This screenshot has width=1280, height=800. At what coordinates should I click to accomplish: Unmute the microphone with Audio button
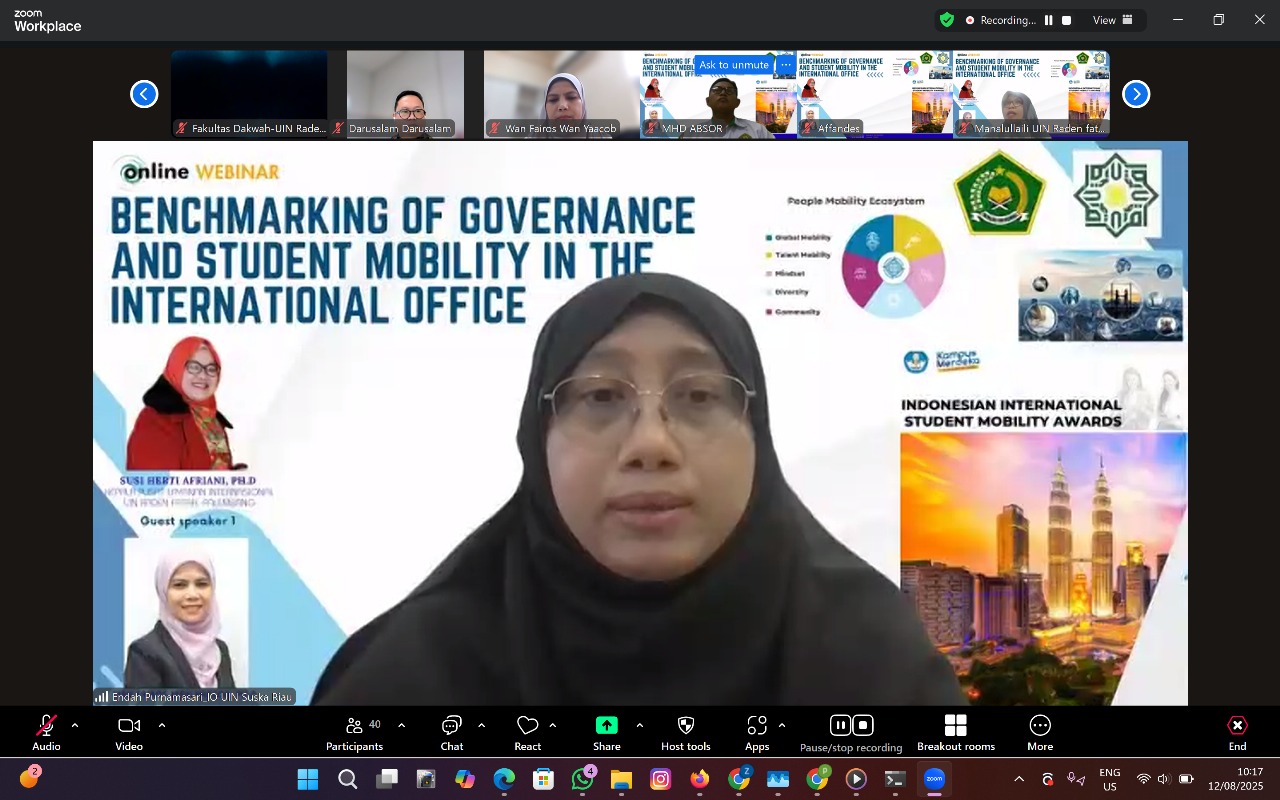click(x=46, y=732)
